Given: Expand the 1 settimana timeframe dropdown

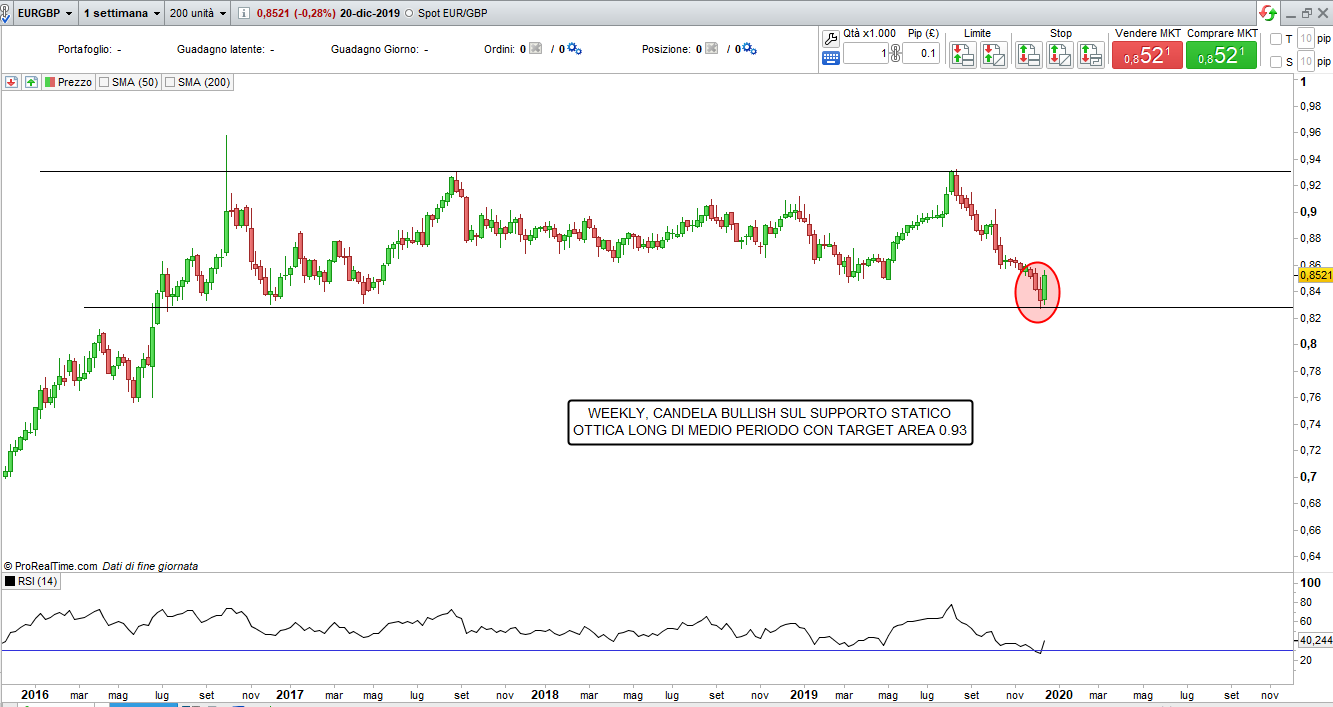Looking at the screenshot, I should [x=121, y=14].
